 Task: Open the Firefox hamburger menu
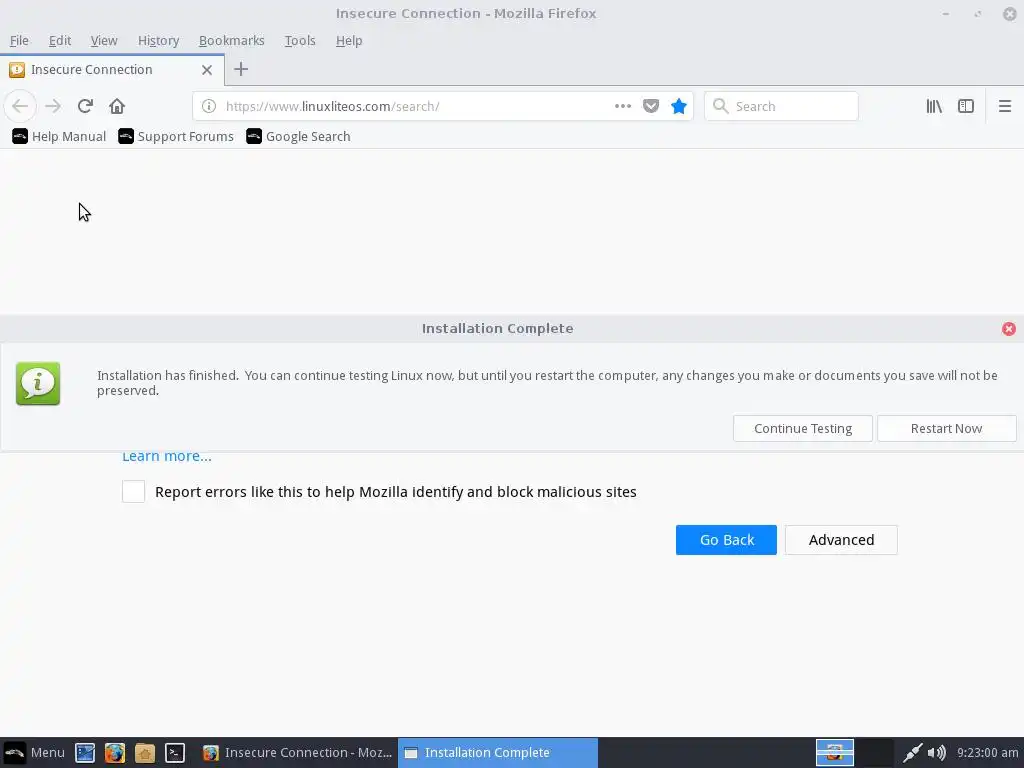1004,106
